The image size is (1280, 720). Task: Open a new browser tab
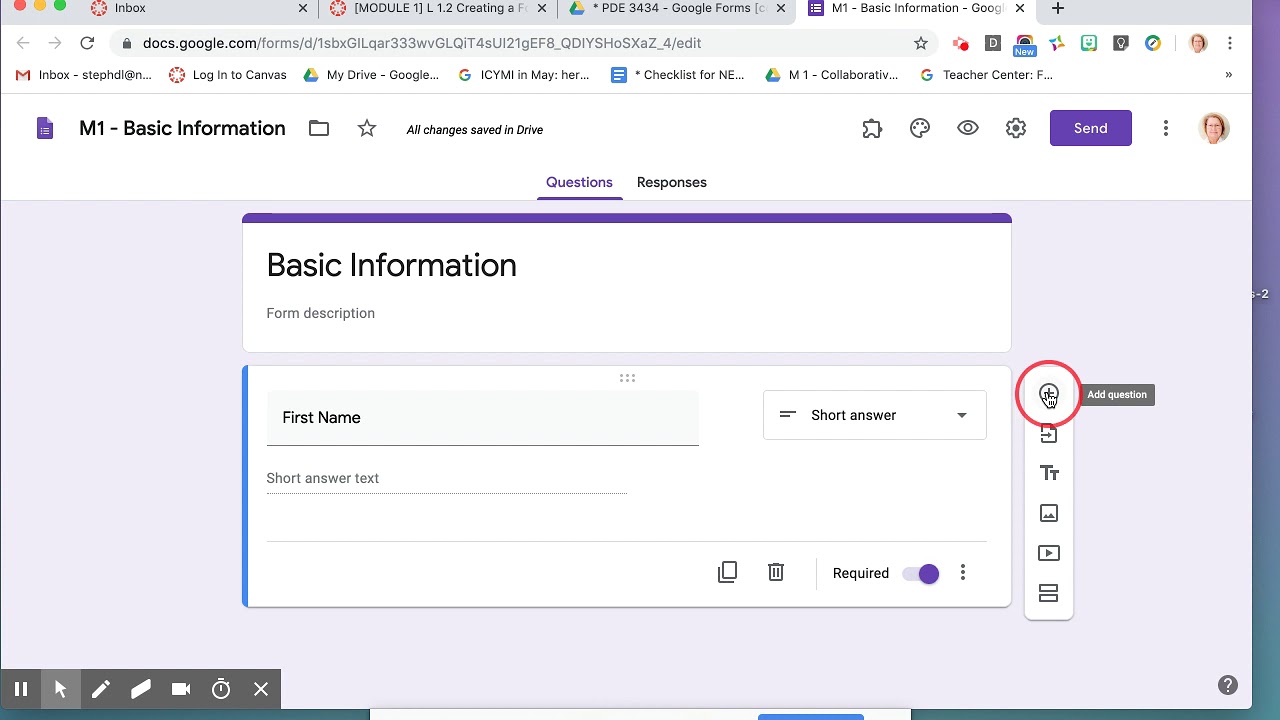[x=1058, y=8]
